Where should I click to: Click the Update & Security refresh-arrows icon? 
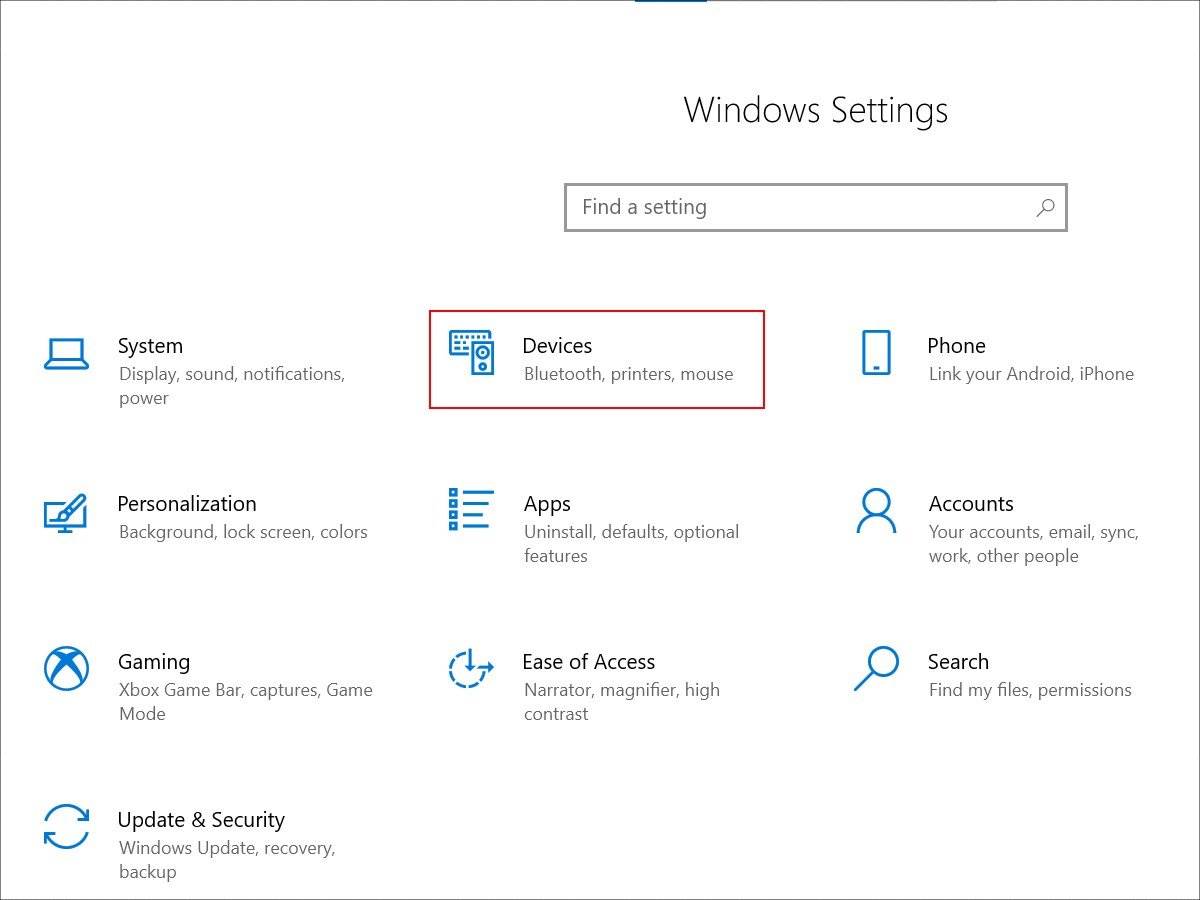click(67, 826)
